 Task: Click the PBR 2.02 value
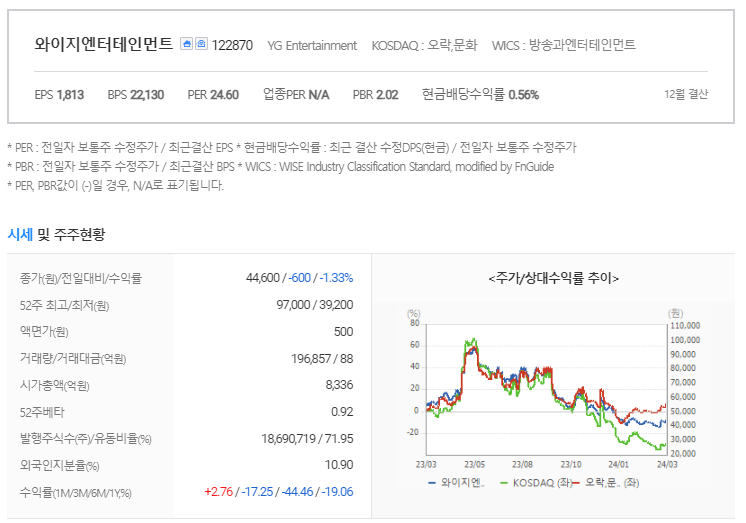click(375, 95)
